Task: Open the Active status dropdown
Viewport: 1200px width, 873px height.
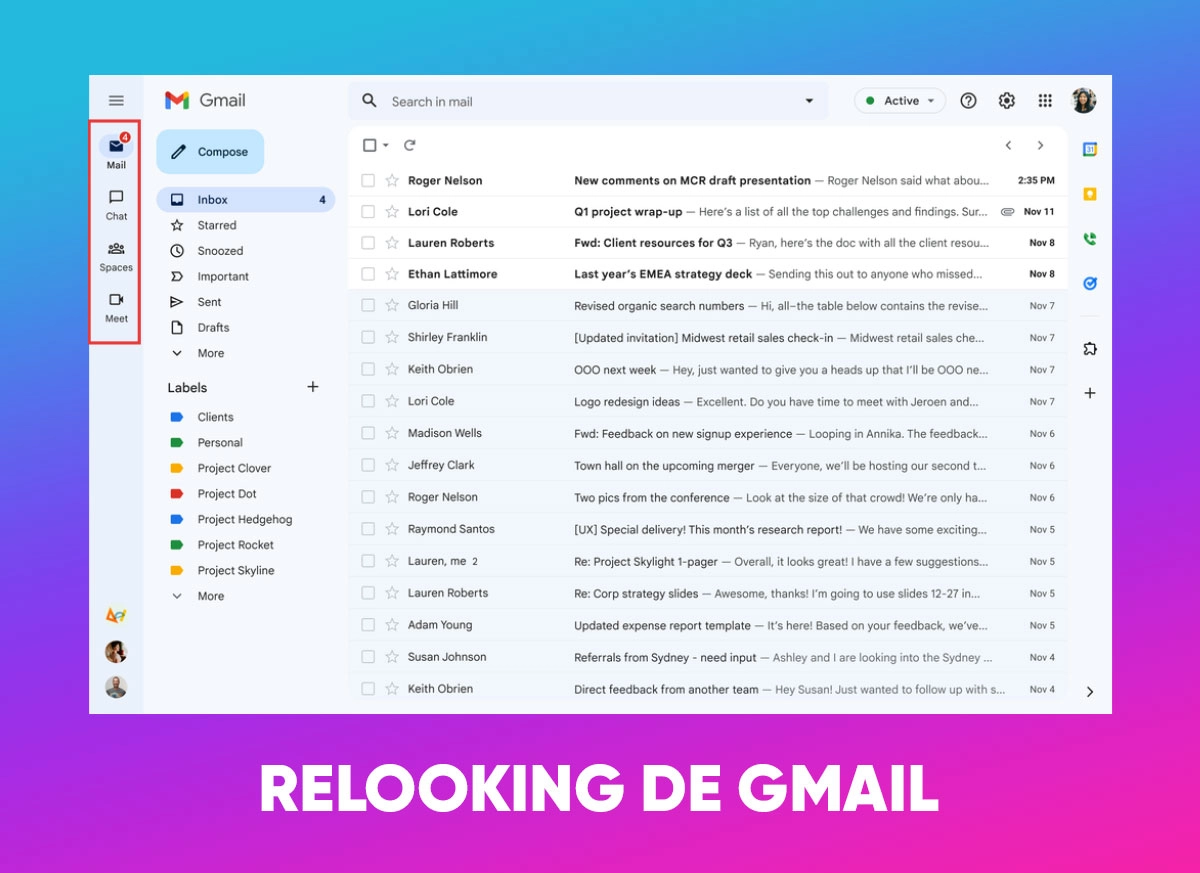Action: tap(900, 101)
